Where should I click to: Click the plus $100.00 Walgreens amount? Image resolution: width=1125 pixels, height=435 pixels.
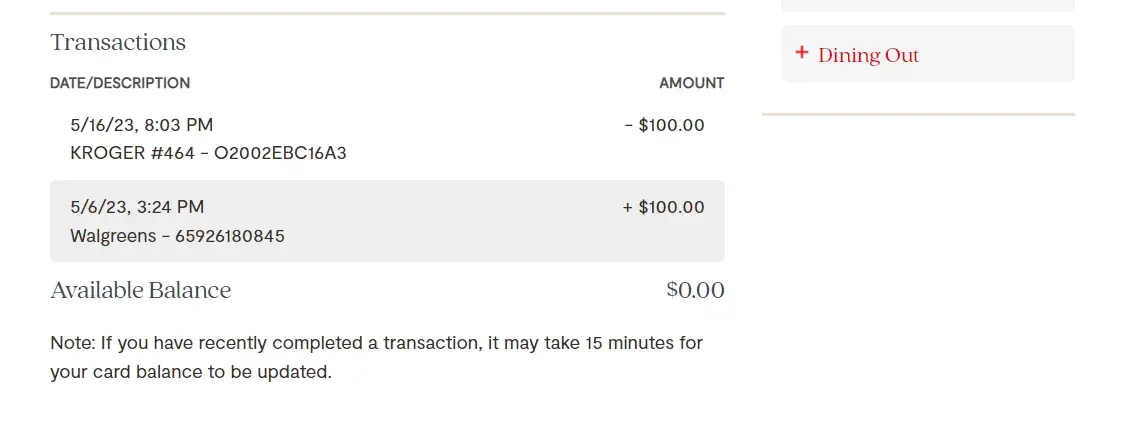click(x=663, y=207)
